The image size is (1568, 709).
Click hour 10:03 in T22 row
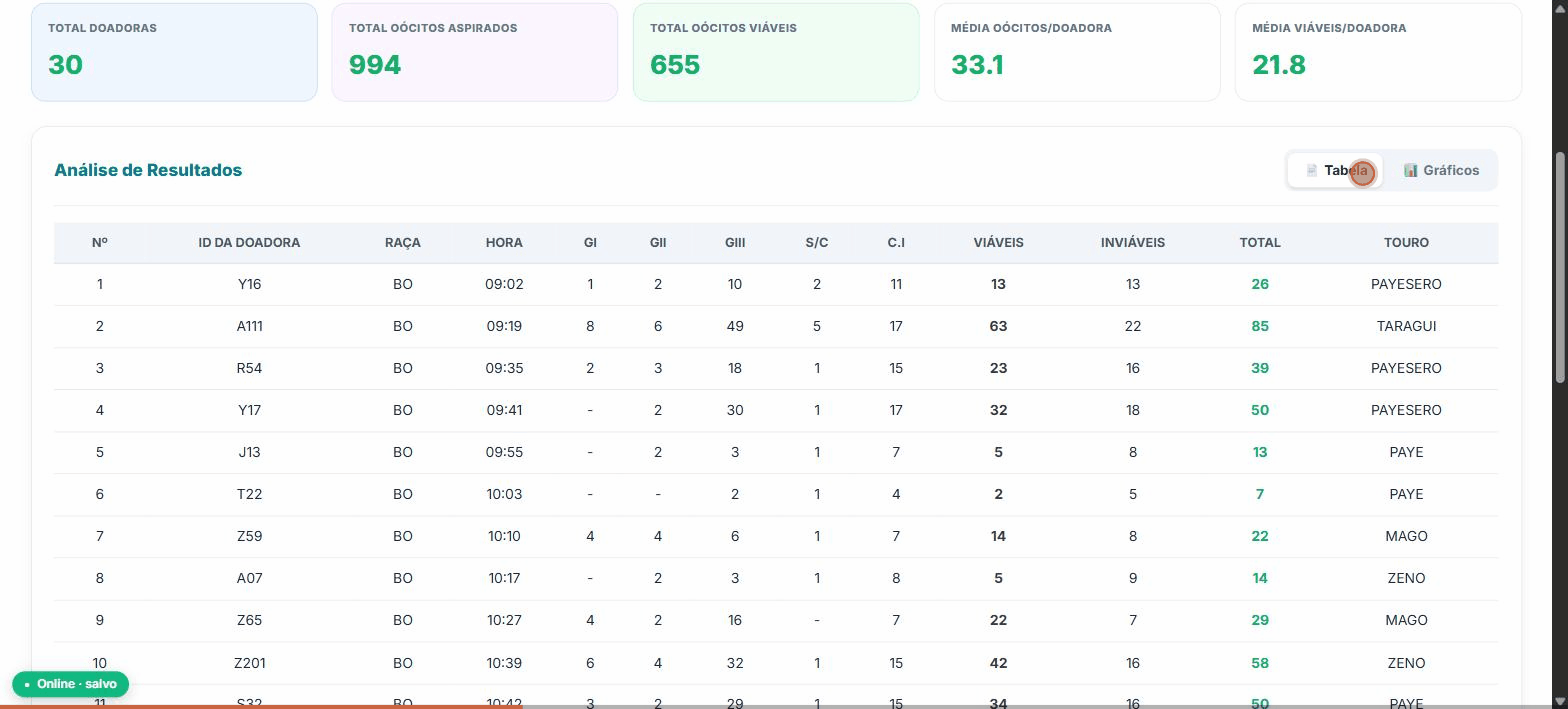(x=504, y=495)
